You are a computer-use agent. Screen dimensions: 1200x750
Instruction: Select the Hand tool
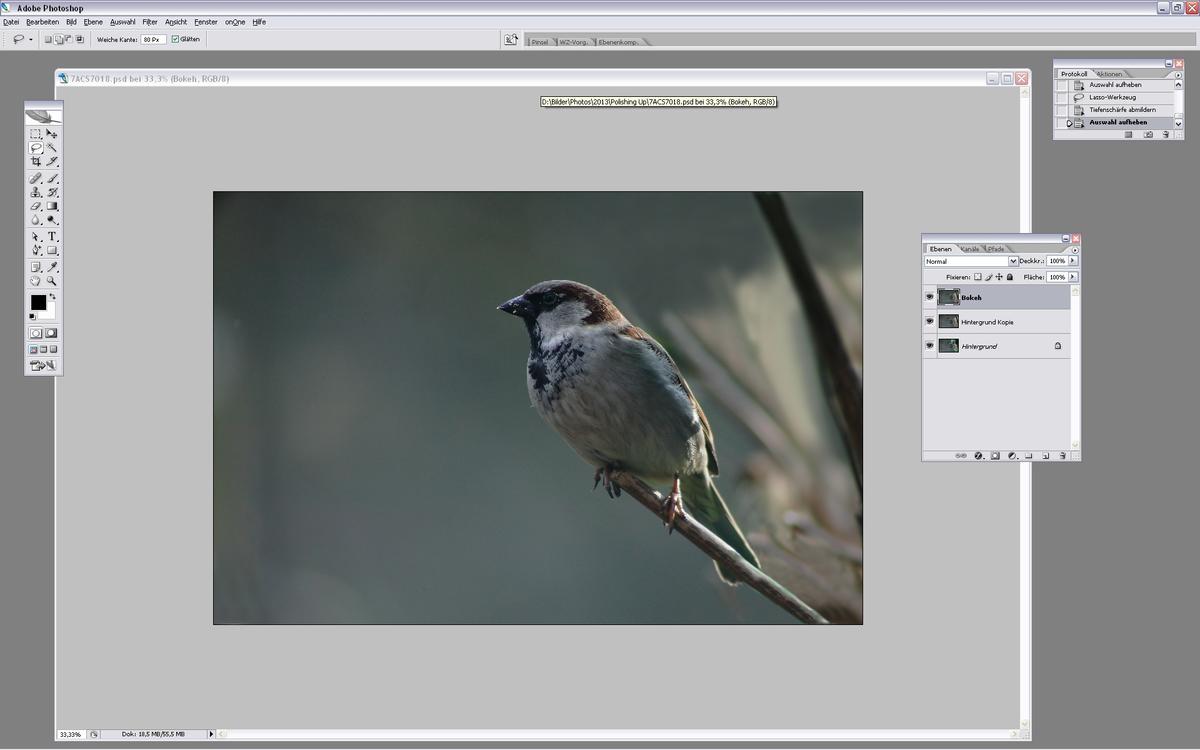tap(34, 281)
